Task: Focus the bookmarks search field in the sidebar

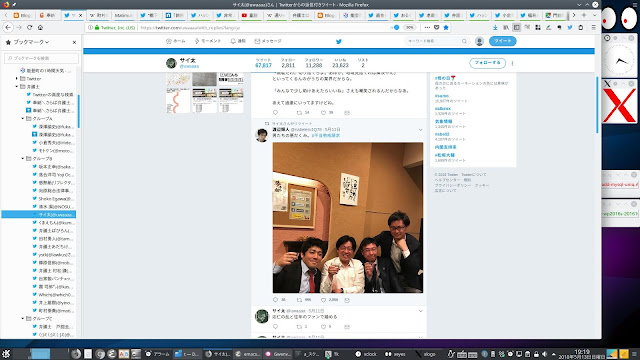Action: (41, 58)
